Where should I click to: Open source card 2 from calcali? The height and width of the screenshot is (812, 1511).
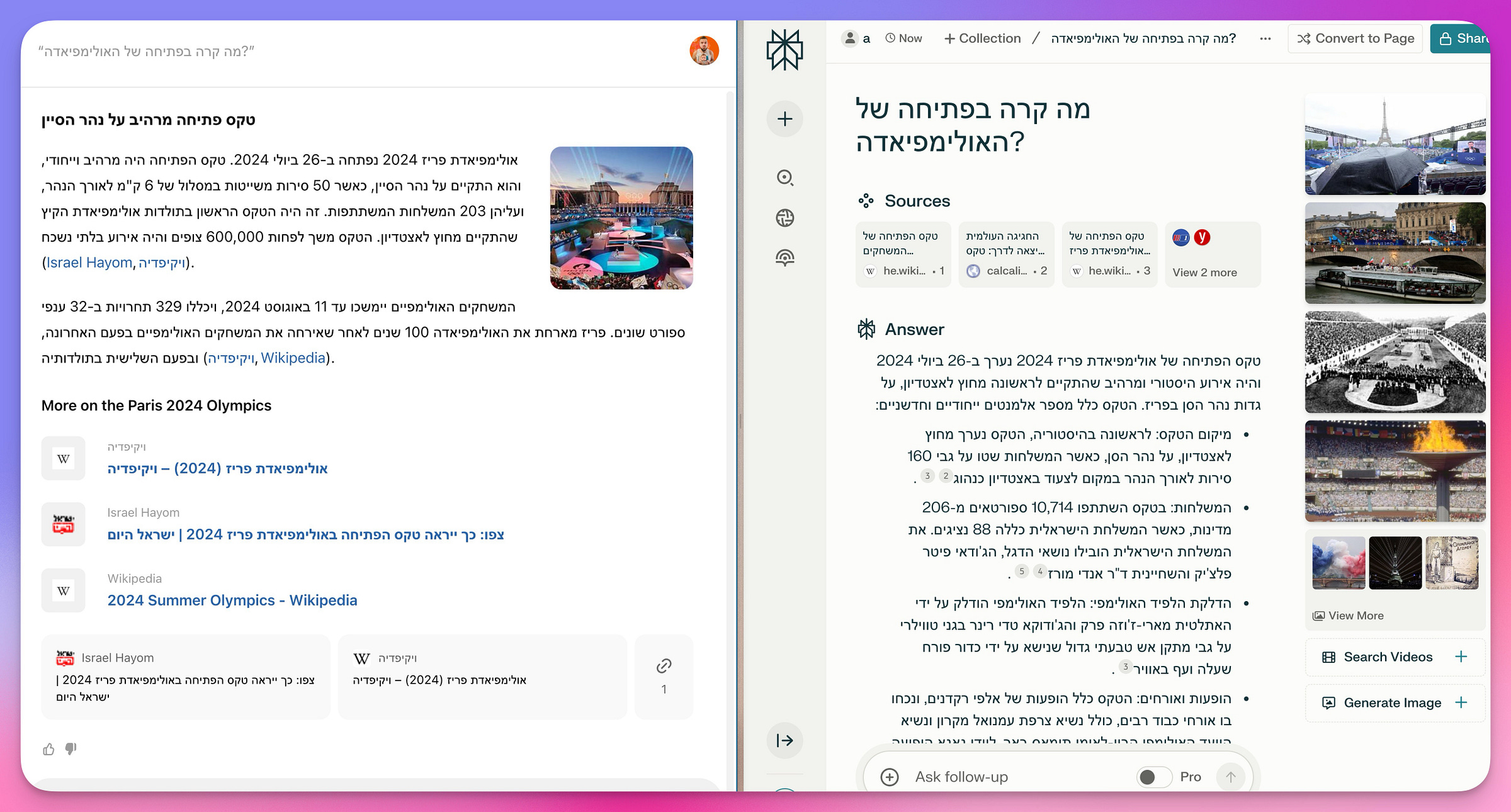pos(1006,254)
